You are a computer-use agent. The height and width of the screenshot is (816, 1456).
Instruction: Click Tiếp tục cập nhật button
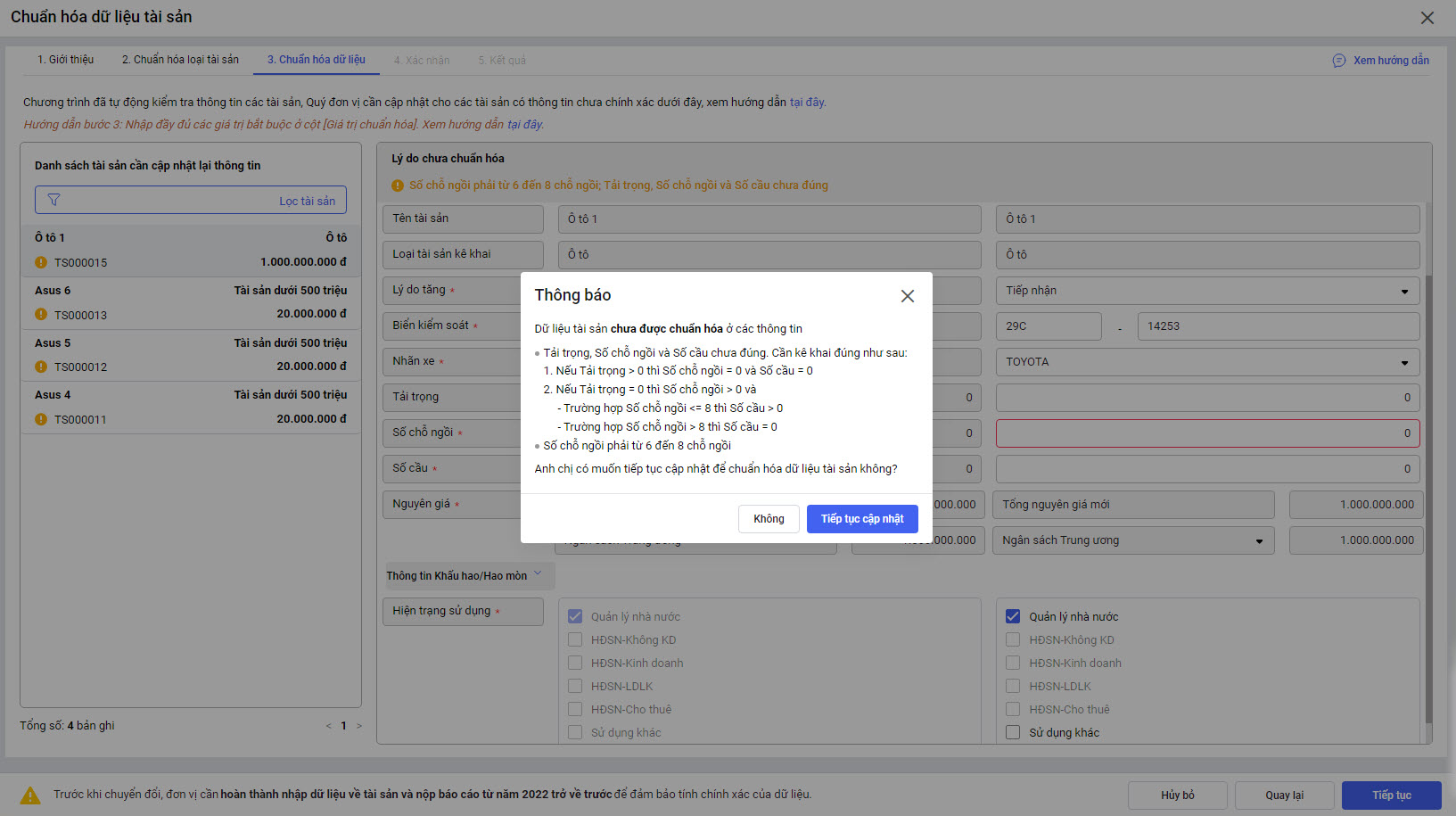coord(861,519)
